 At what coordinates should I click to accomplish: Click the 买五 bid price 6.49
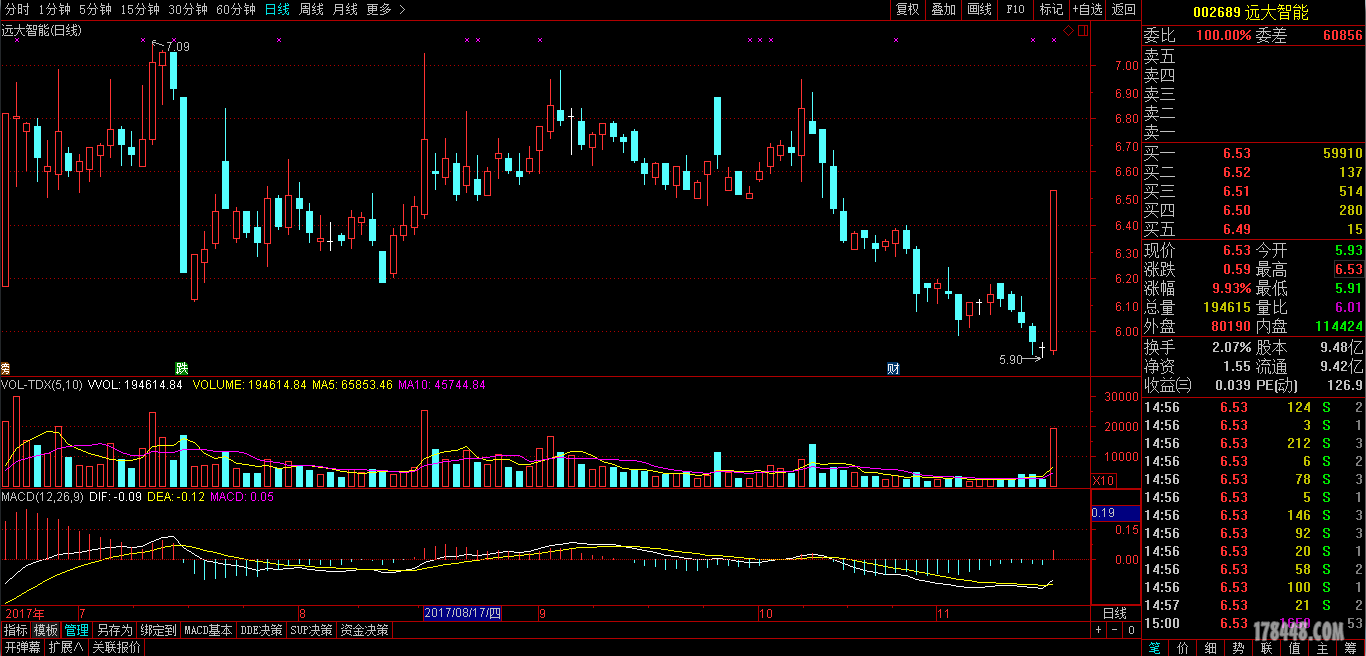(x=1236, y=230)
